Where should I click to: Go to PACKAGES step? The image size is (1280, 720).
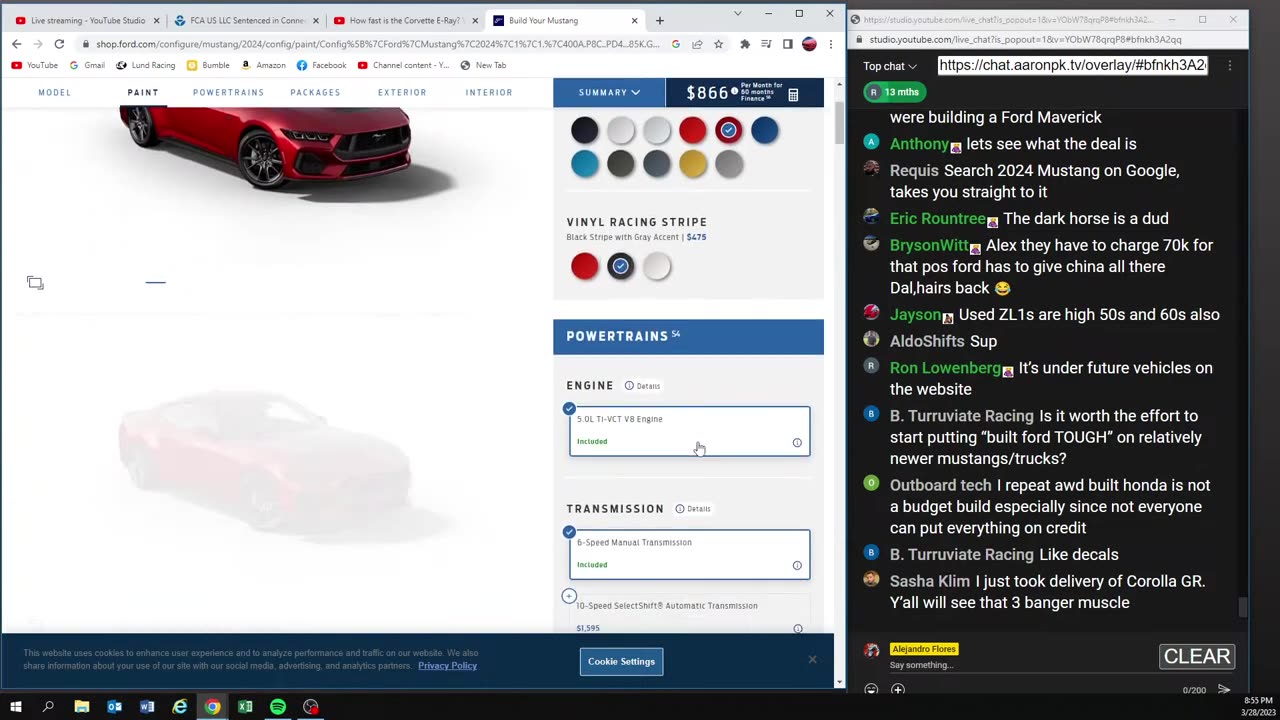coord(315,92)
